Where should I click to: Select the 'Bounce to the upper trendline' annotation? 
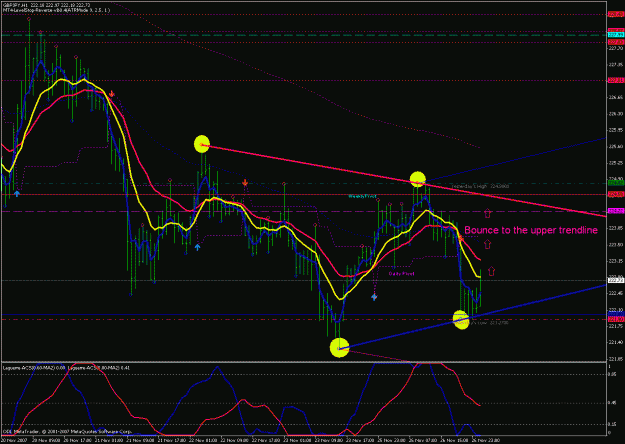[531, 230]
